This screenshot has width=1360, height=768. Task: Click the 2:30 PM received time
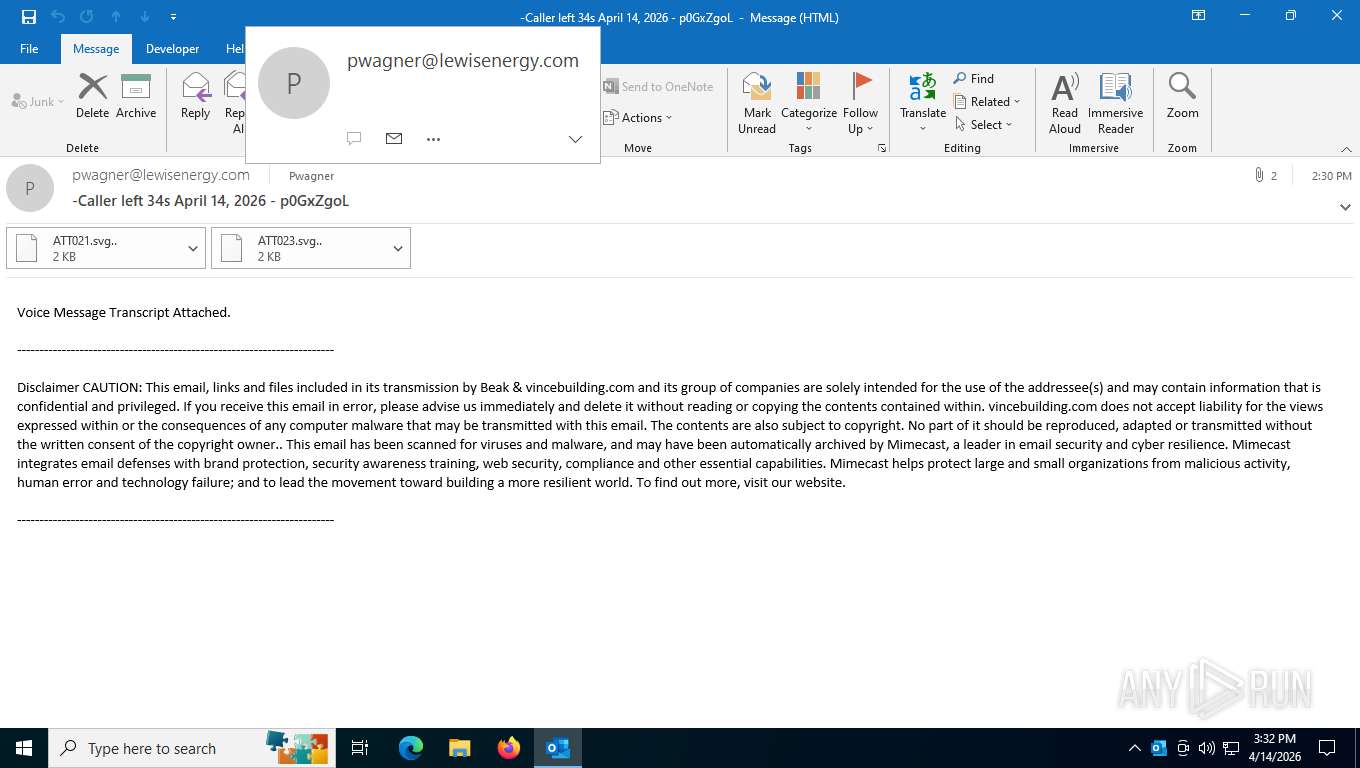[1331, 176]
